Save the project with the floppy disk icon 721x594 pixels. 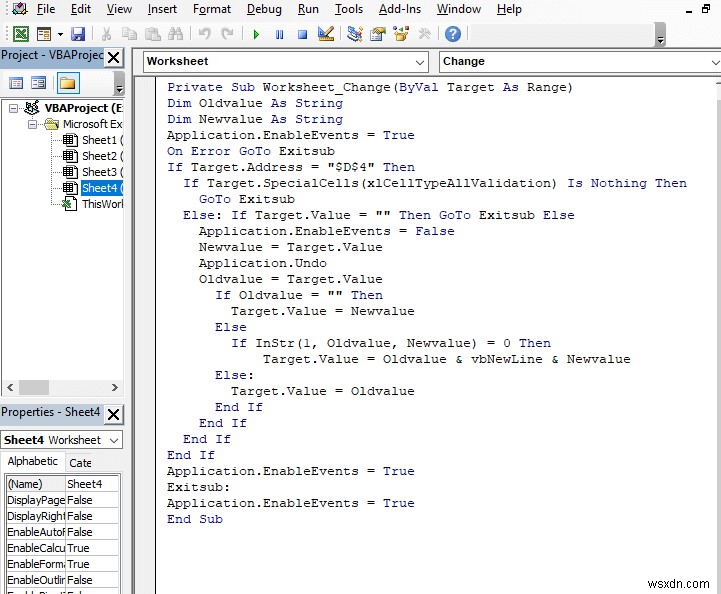pos(78,34)
